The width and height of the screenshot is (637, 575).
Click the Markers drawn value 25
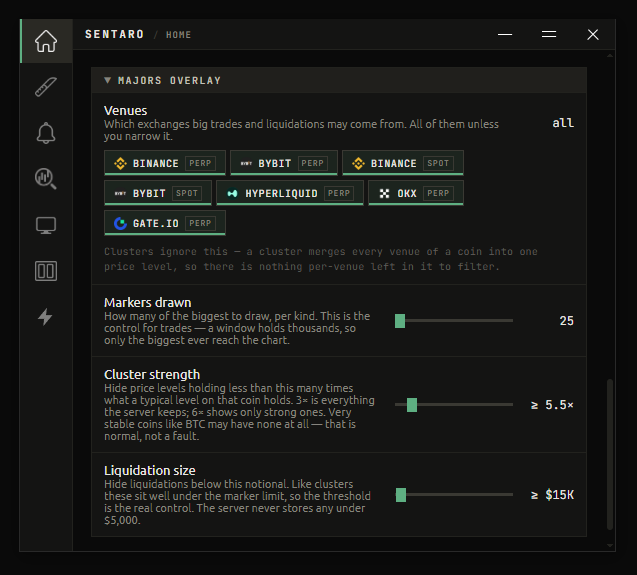coord(566,321)
